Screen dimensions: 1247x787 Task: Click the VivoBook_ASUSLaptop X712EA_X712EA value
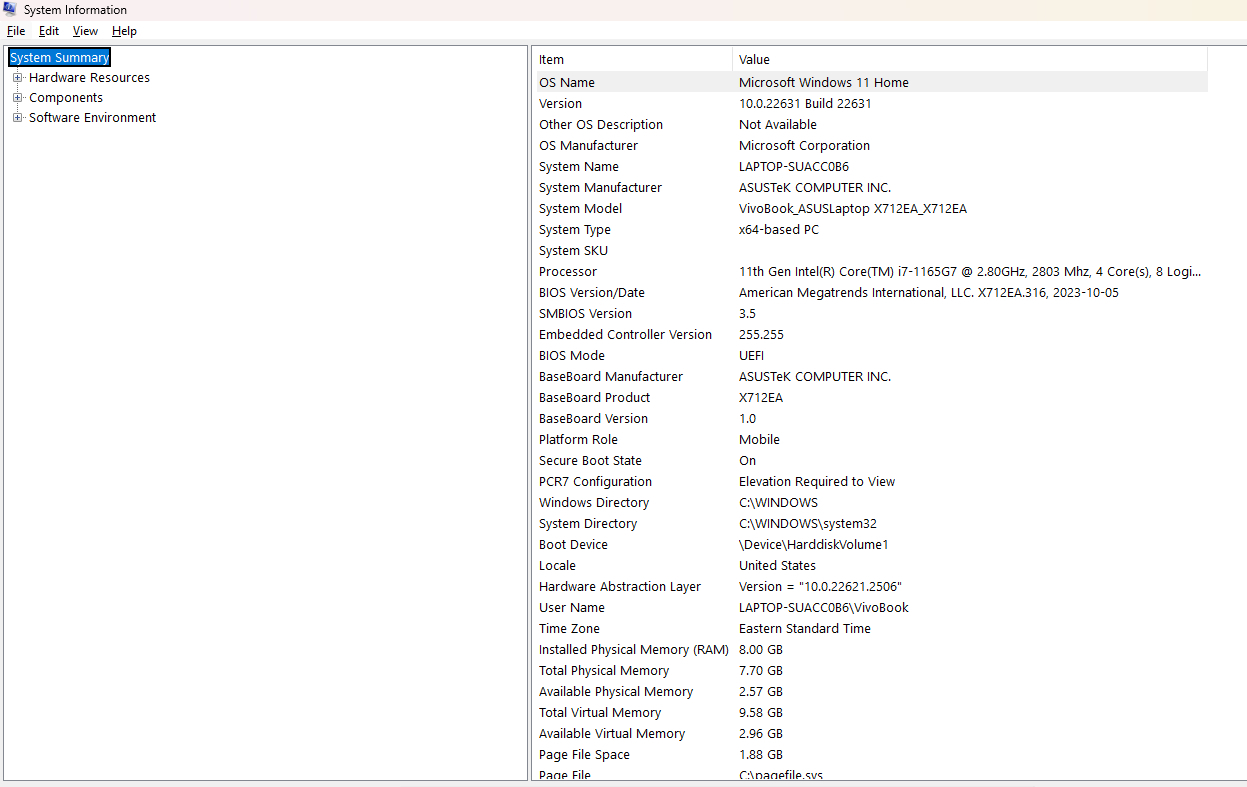coord(853,209)
